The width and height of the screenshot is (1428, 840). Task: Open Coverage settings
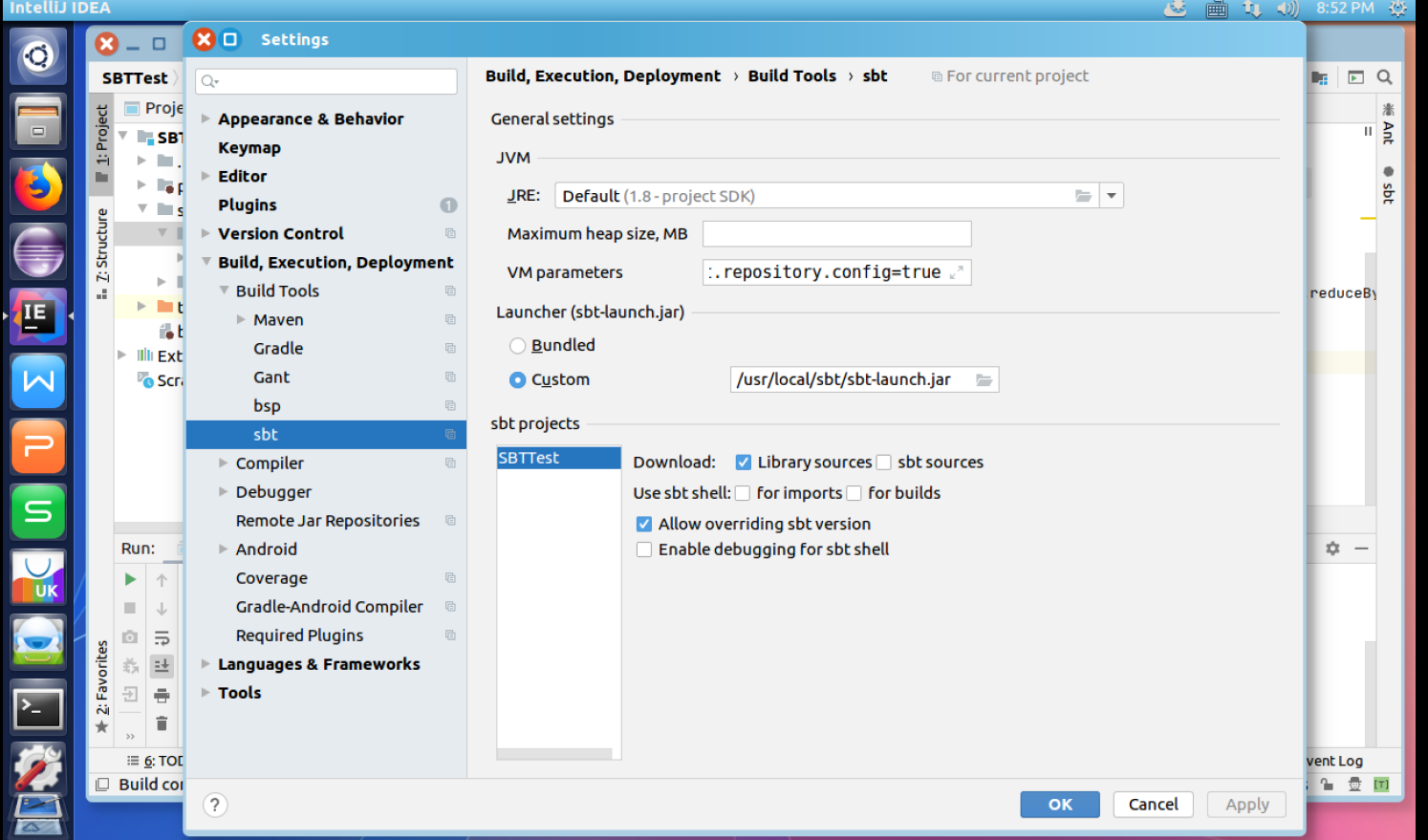271,578
